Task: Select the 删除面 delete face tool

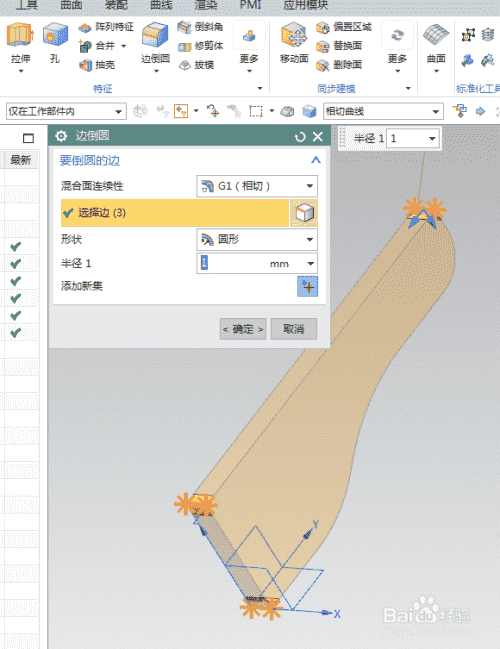Action: click(x=339, y=65)
